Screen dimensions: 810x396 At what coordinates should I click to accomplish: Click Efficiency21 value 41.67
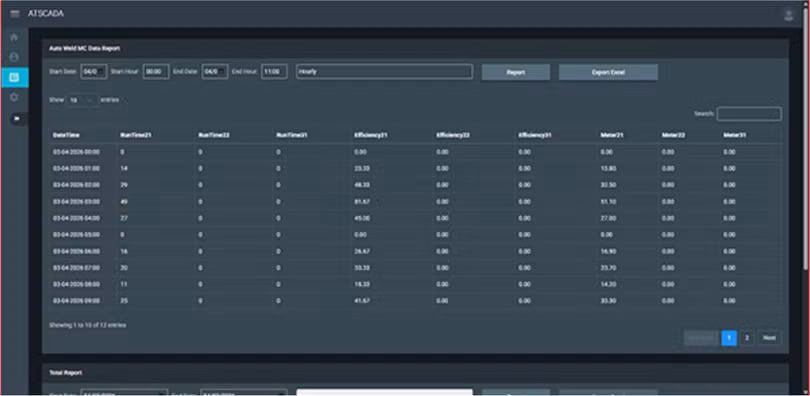point(362,300)
